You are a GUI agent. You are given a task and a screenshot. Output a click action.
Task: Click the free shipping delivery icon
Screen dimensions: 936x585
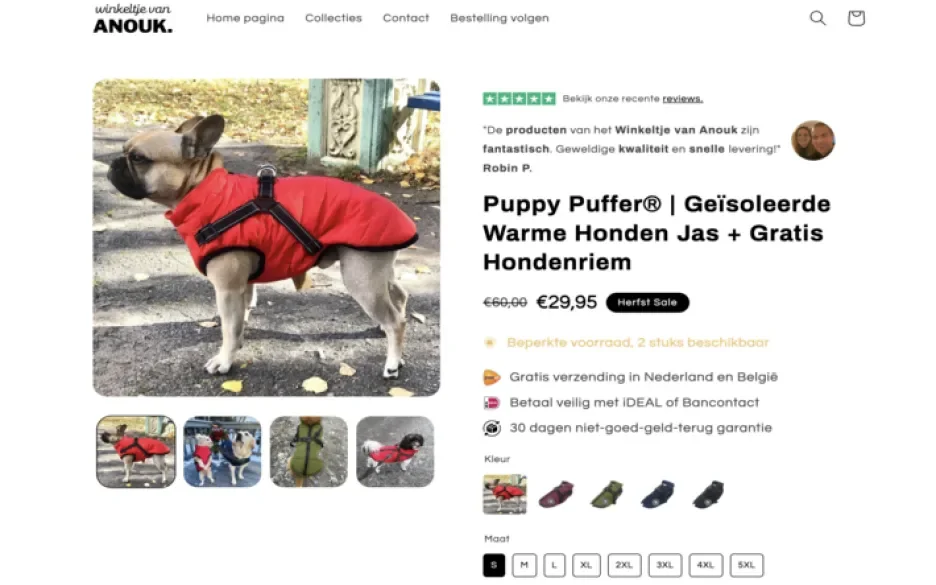point(491,377)
